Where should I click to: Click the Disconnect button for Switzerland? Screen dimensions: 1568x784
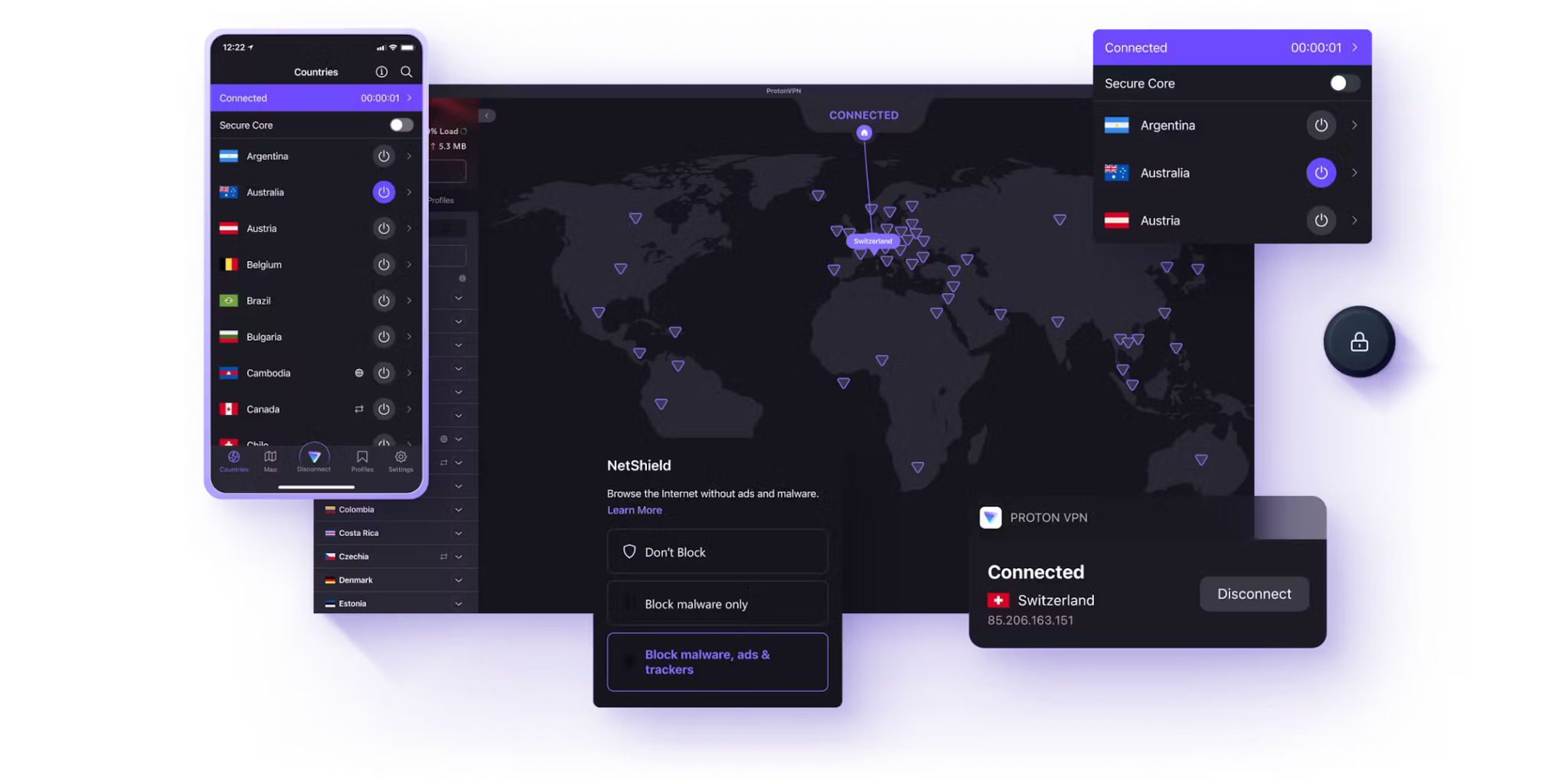[1253, 593]
